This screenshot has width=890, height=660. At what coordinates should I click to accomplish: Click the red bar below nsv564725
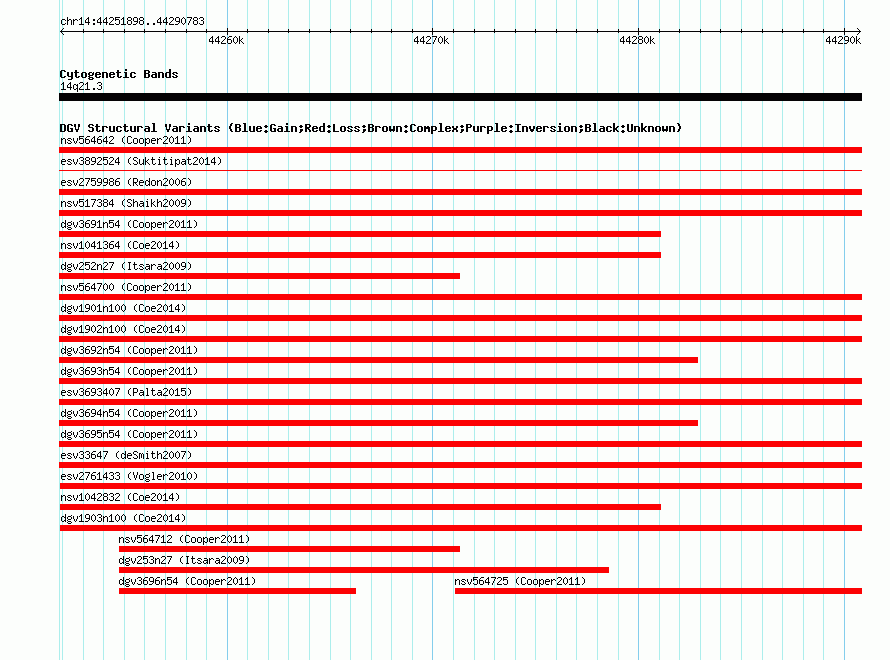pyautogui.click(x=658, y=591)
